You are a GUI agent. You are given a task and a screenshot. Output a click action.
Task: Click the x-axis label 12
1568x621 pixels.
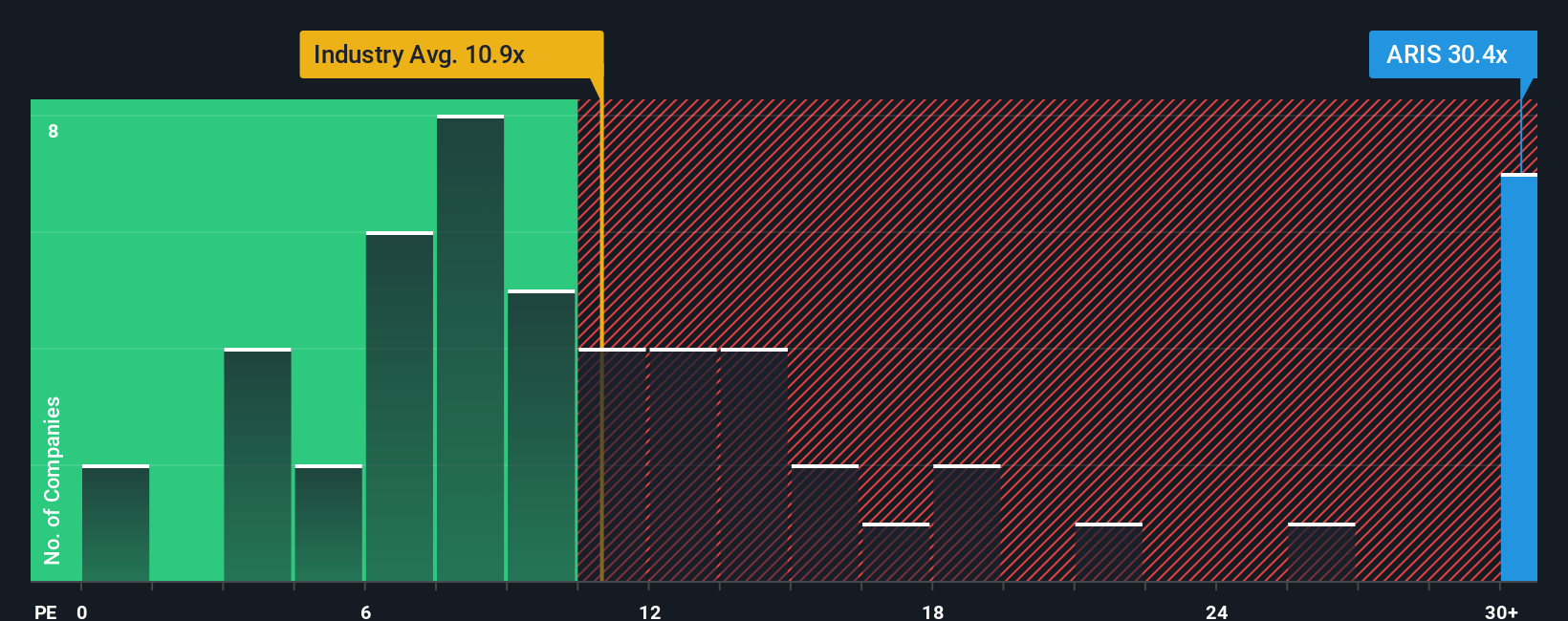(650, 612)
